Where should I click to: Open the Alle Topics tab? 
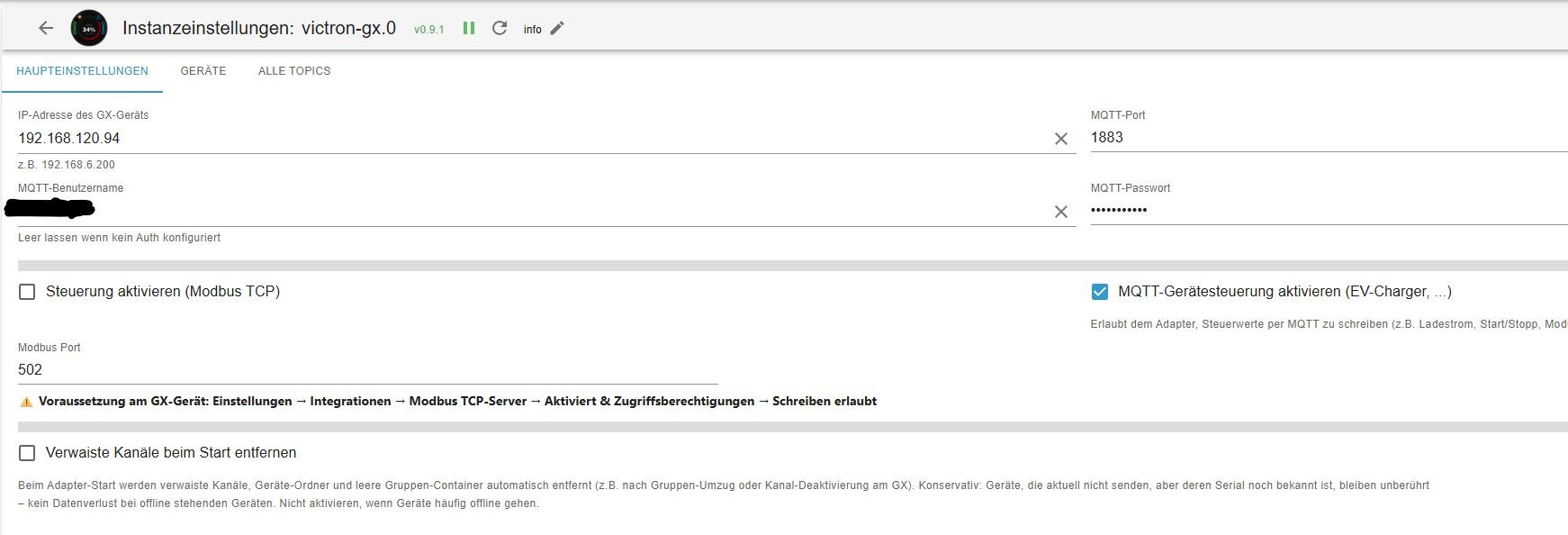point(294,71)
